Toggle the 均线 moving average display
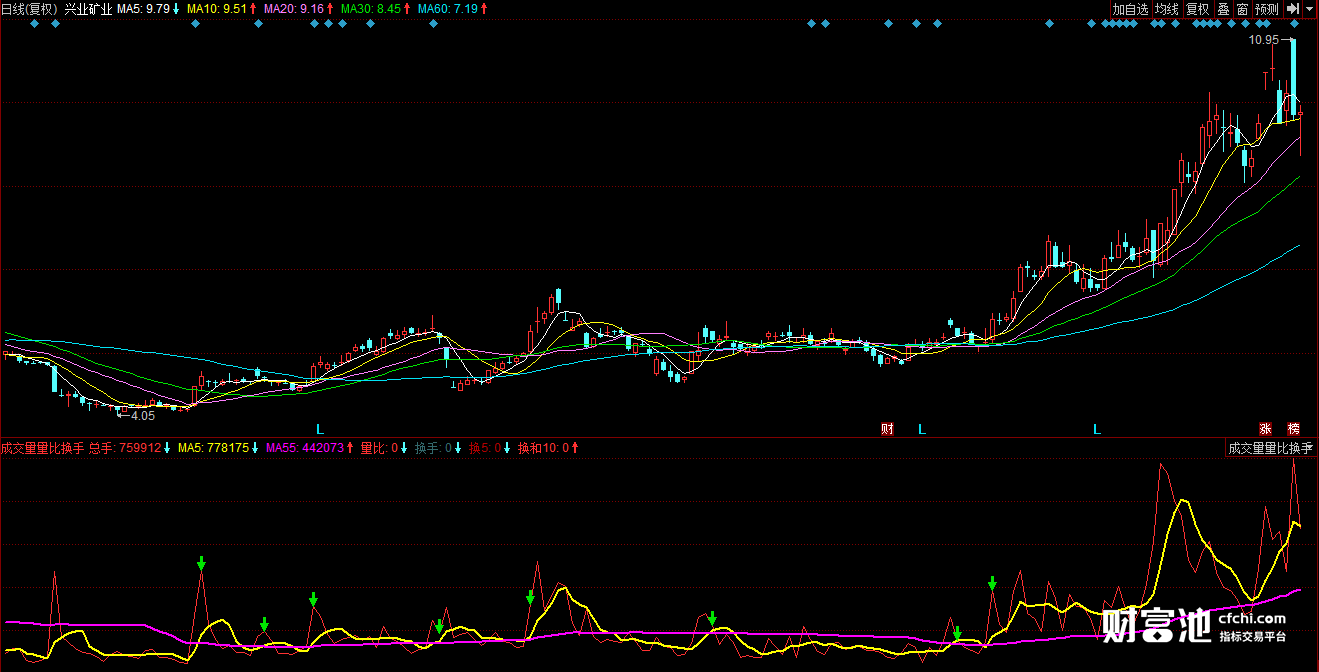Screen dimensions: 1319x672 1167,9
